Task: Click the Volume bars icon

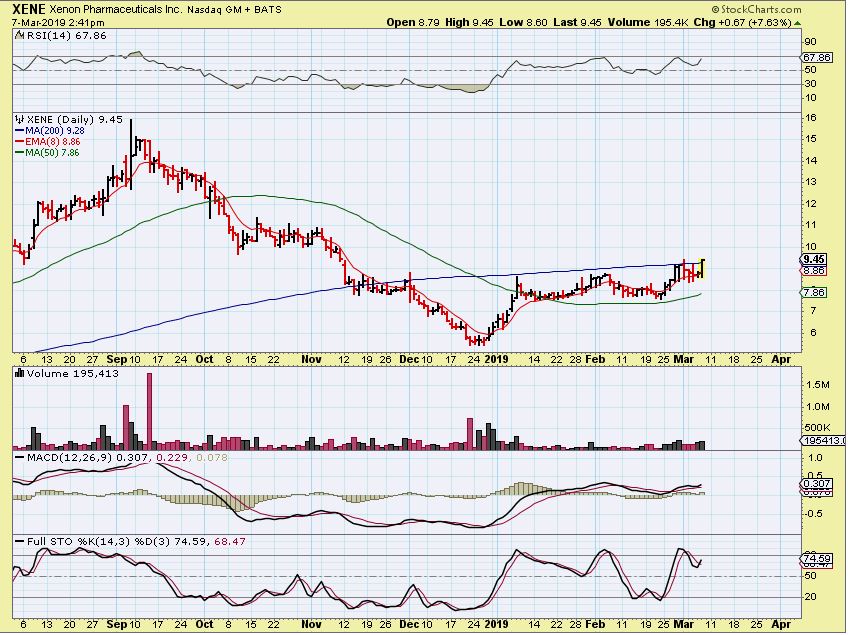Action: [x=19, y=373]
